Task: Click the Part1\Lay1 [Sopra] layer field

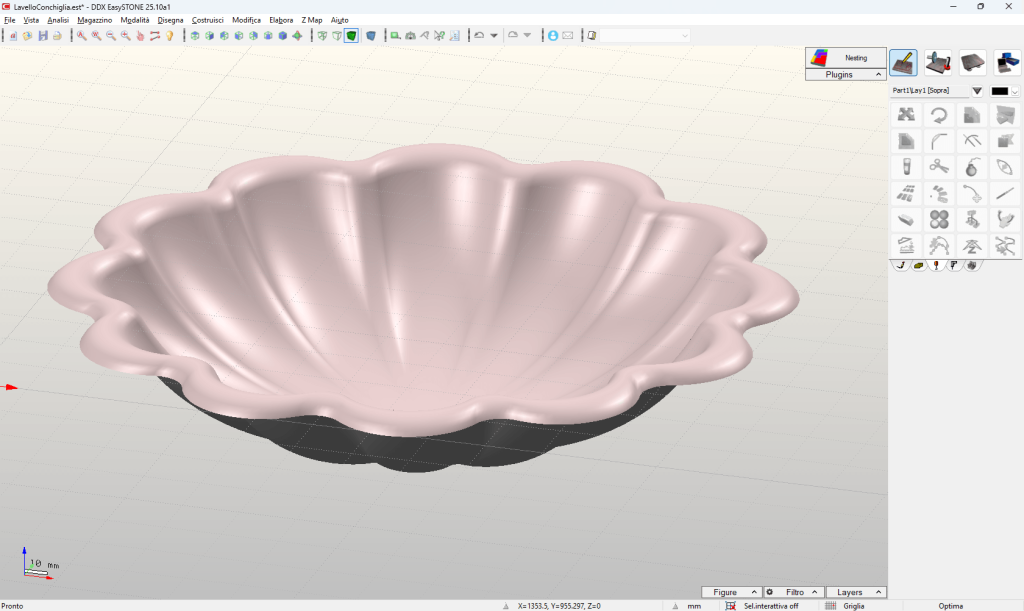Action: tap(930, 91)
